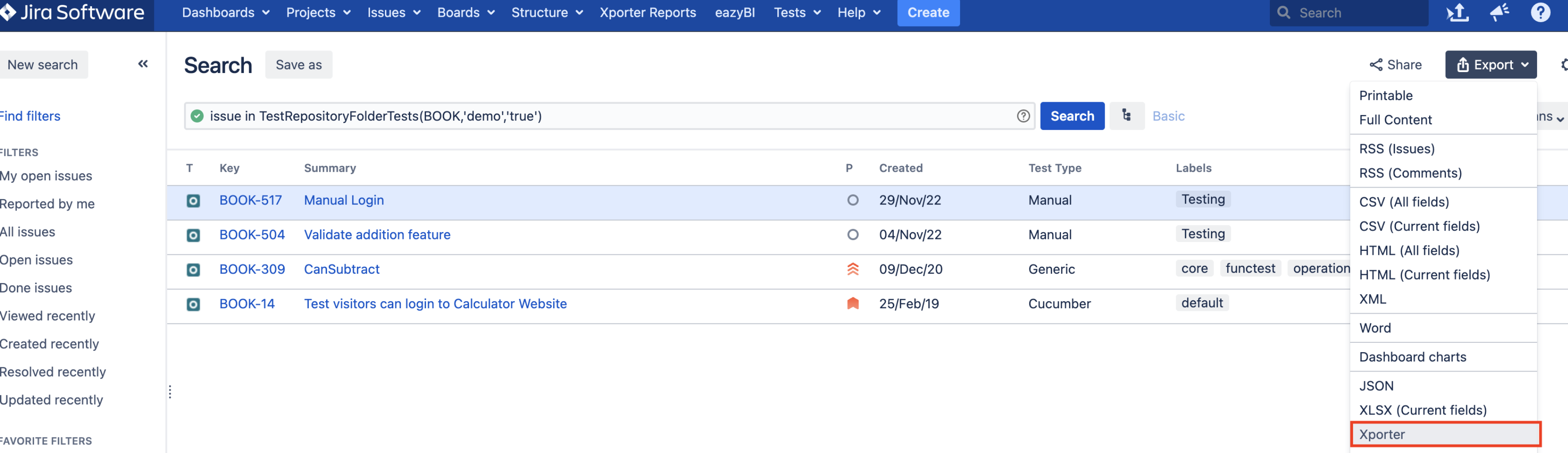Open the Dashboards dropdown menu
This screenshot has width=1568, height=453.
tap(225, 13)
